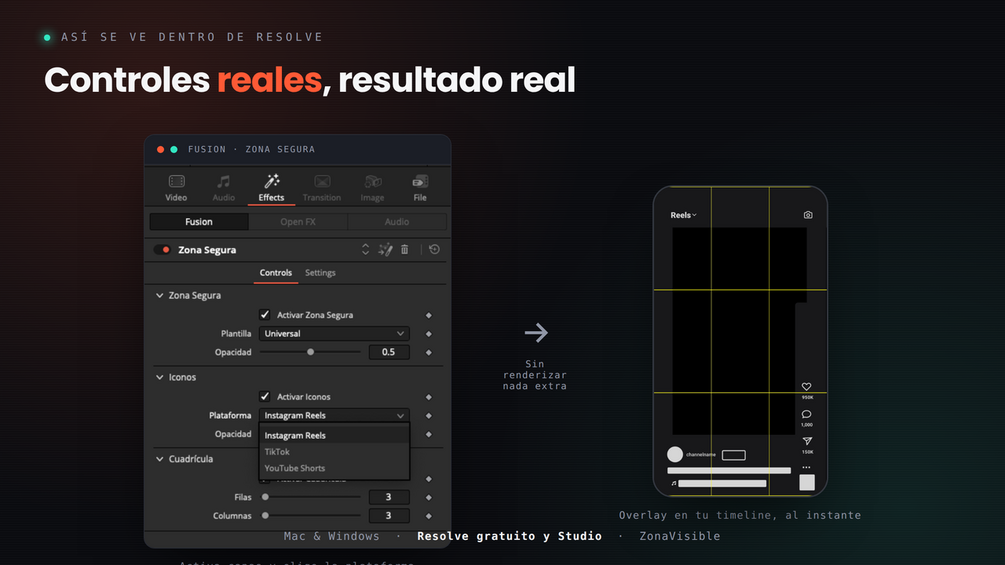Image resolution: width=1005 pixels, height=565 pixels.
Task: Toggle keyframe diamond for Zona Segura Opacidad
Action: 429,352
